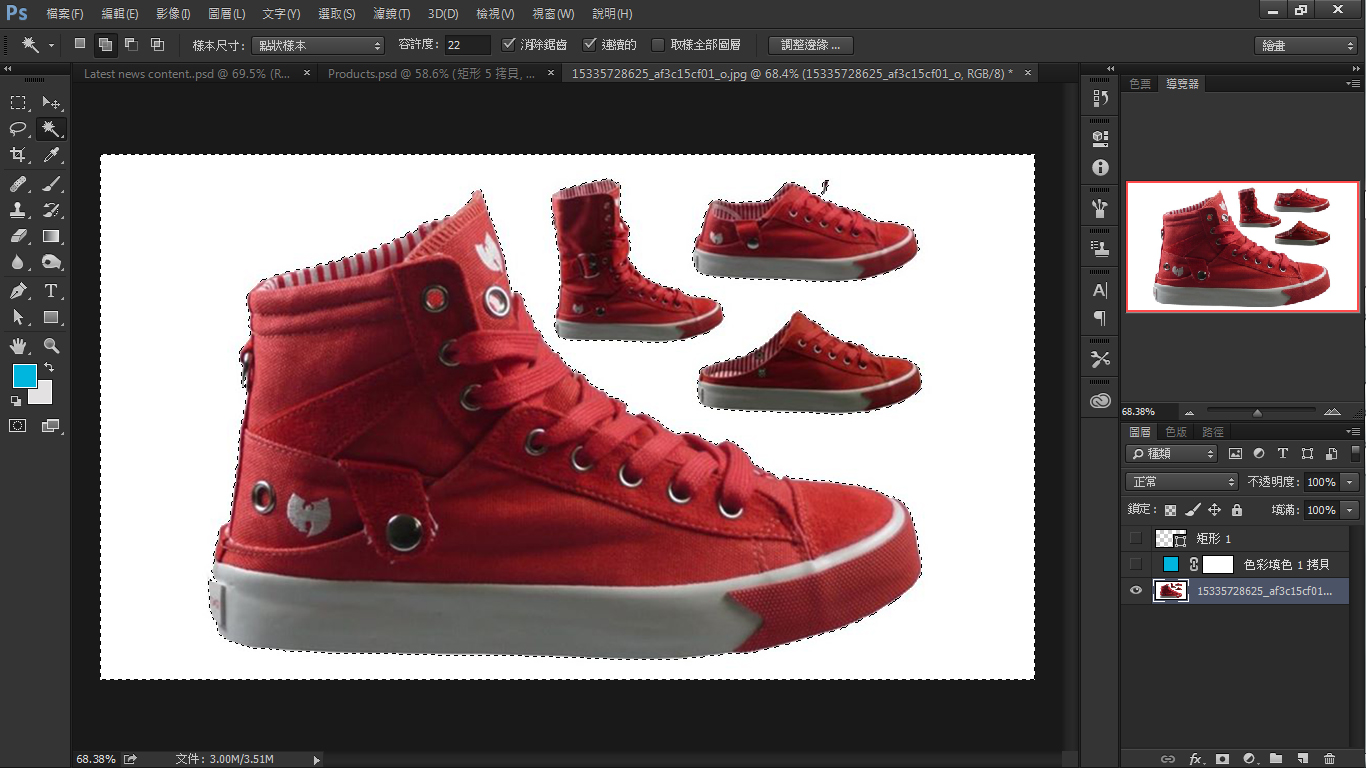1366x768 pixels.
Task: Open the 樣本尺寸 sample size dropdown
Action: point(317,45)
